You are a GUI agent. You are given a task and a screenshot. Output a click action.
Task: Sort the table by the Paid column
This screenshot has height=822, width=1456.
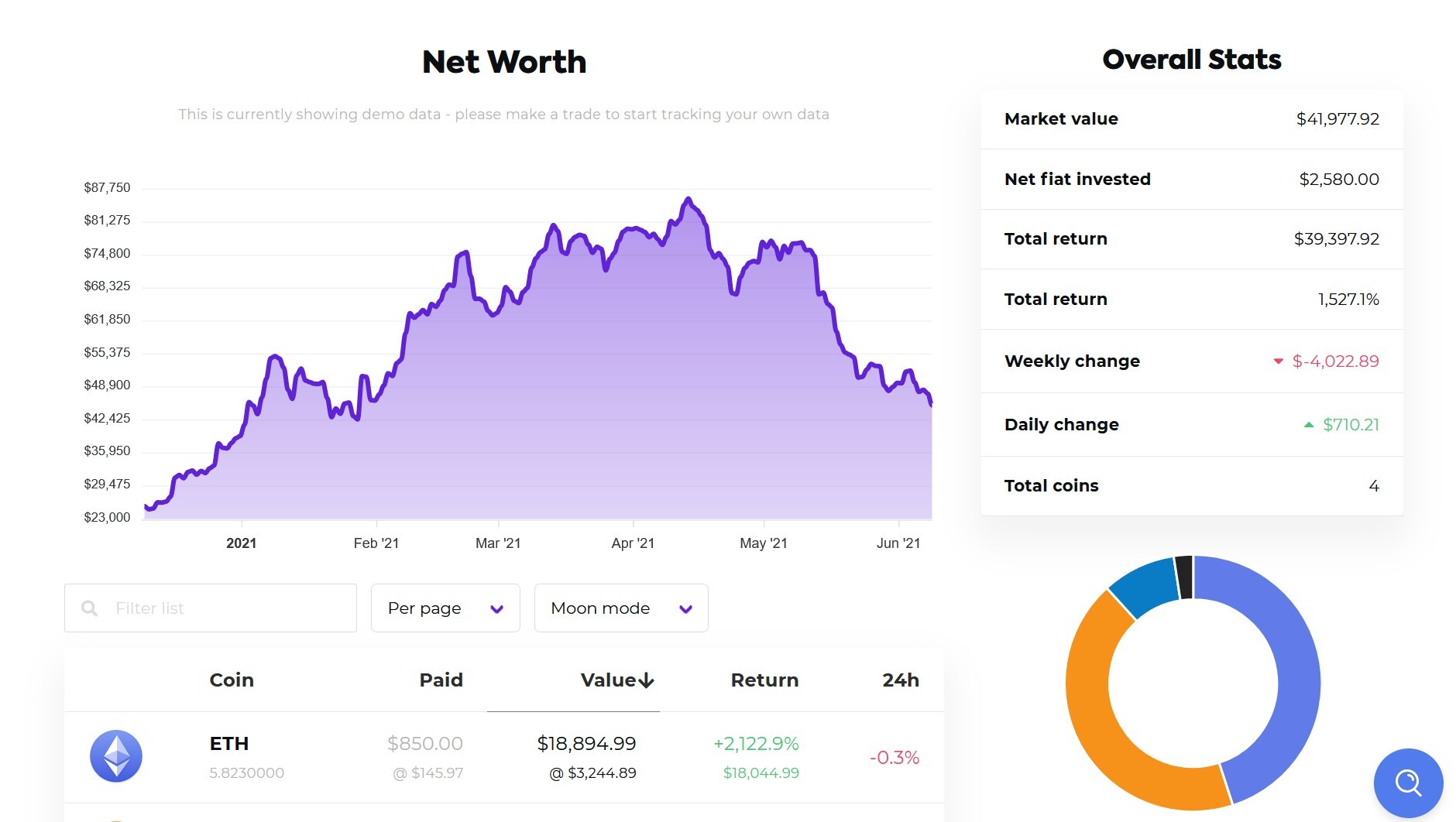pyautogui.click(x=439, y=680)
